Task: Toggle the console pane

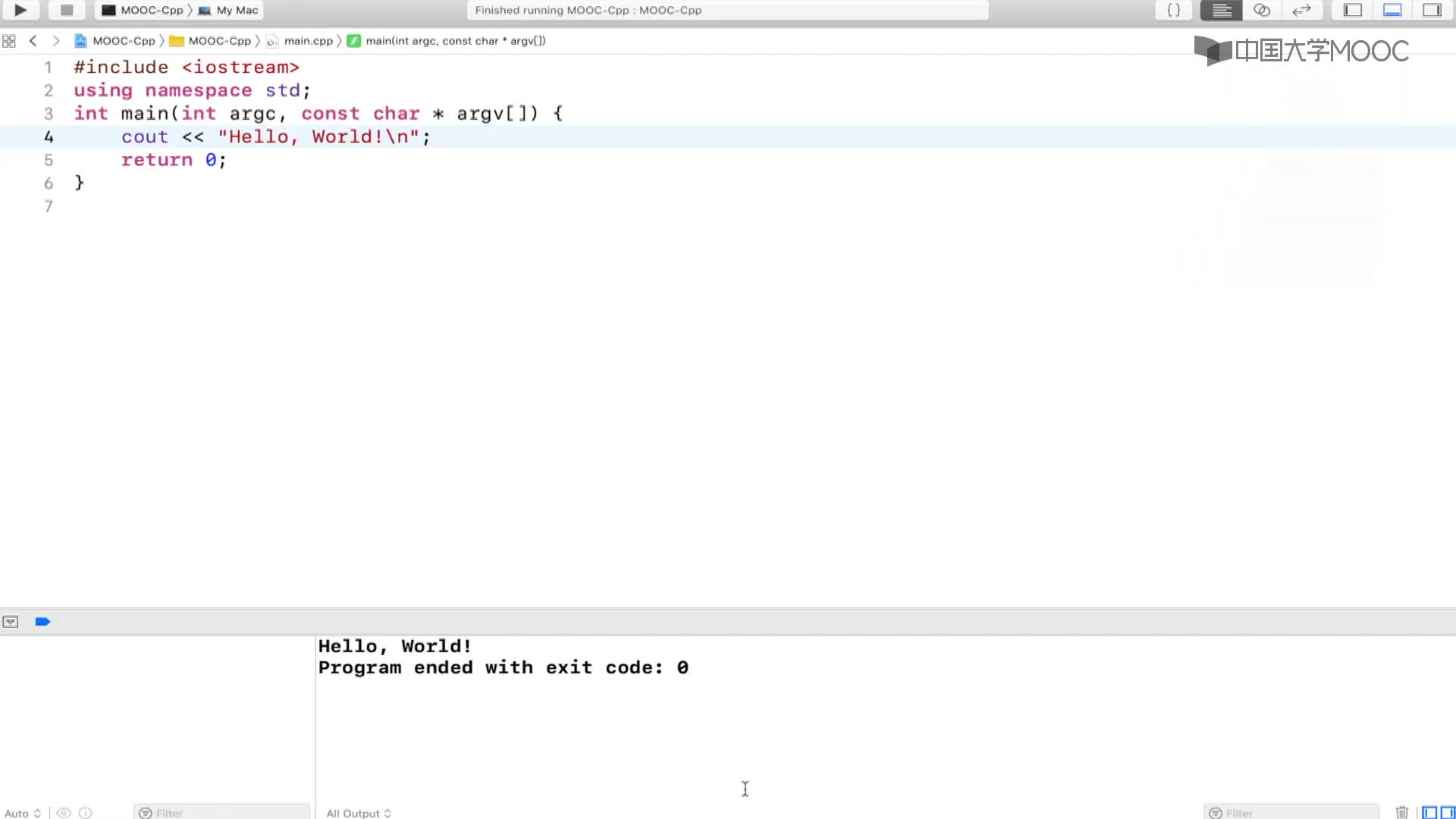Action: 1447,813
